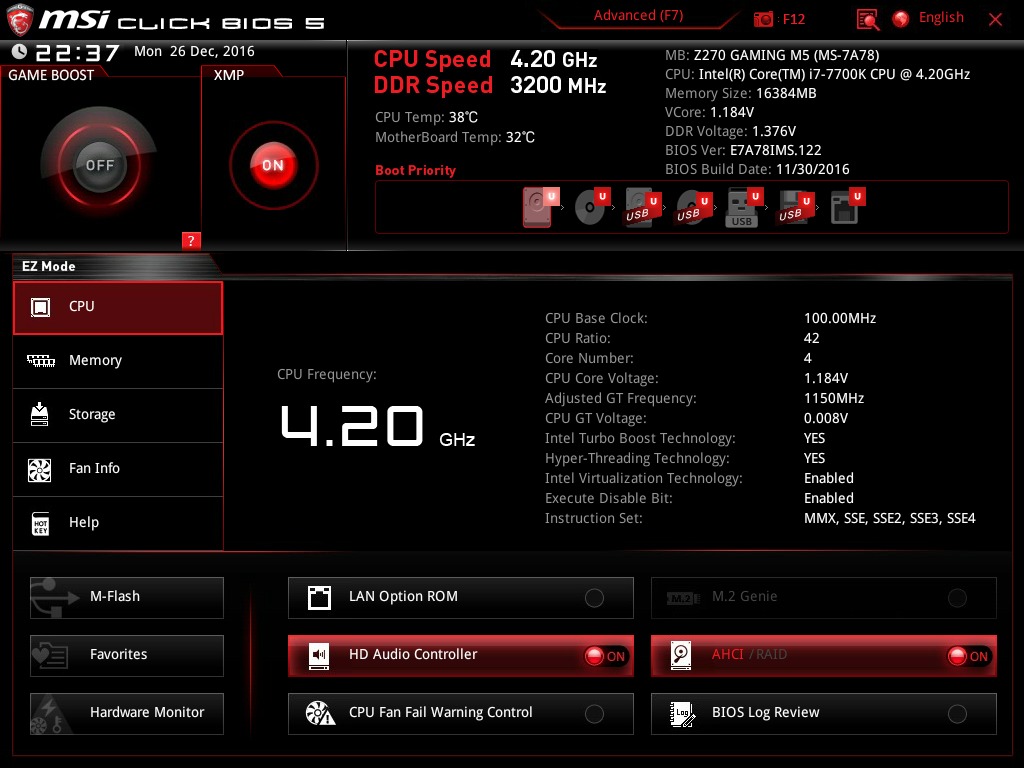1024x768 pixels.
Task: Click the Help hot key icon
Action: 40,523
